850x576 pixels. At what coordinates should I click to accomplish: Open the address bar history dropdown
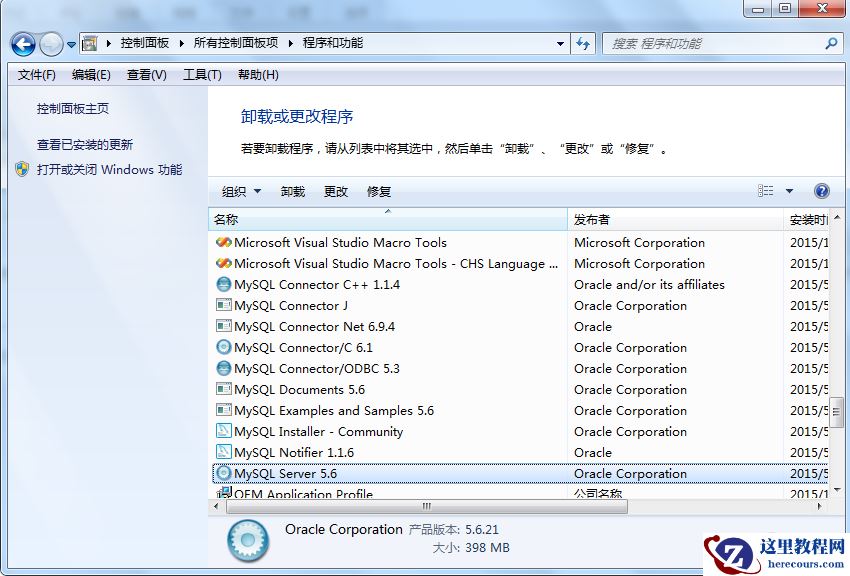pyautogui.click(x=560, y=44)
